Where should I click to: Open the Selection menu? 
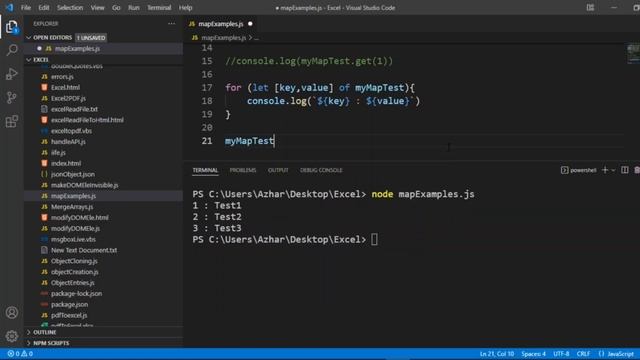point(70,8)
